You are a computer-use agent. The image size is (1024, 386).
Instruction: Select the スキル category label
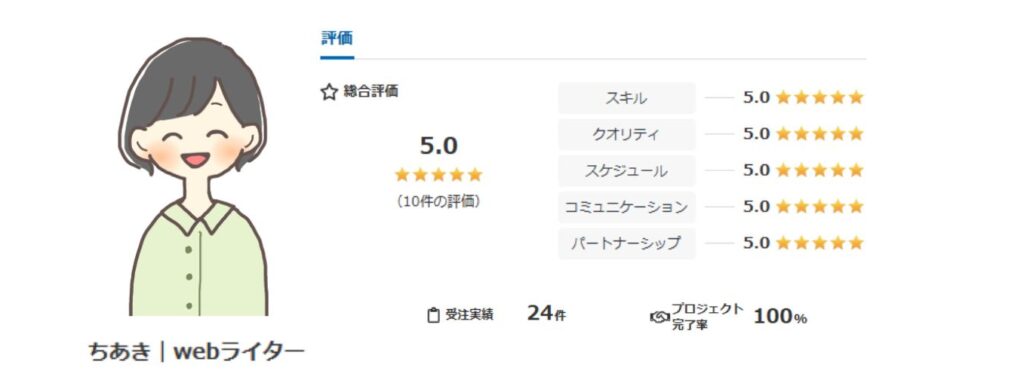(626, 98)
